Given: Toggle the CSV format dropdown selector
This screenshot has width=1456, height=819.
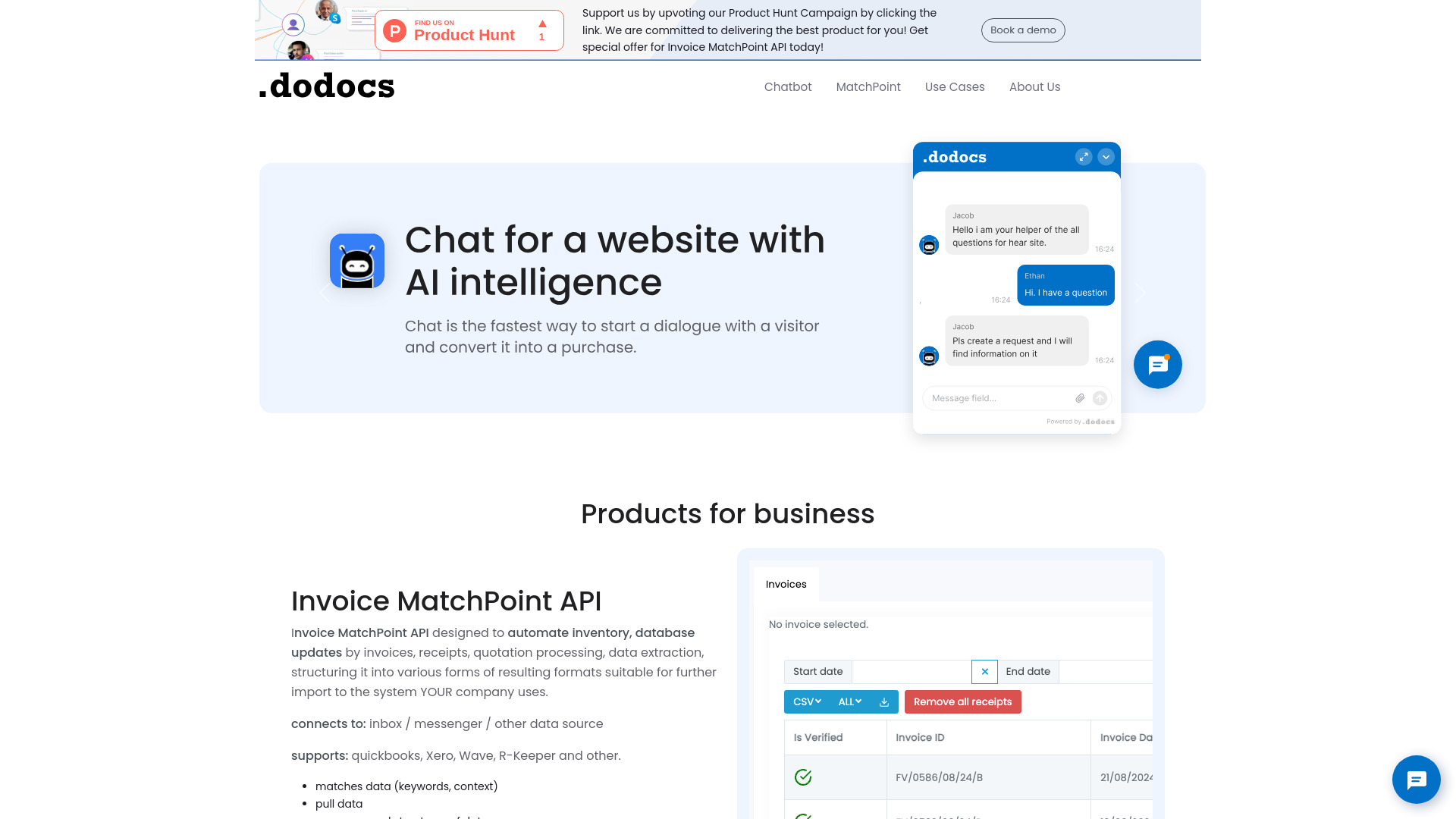Looking at the screenshot, I should [806, 701].
